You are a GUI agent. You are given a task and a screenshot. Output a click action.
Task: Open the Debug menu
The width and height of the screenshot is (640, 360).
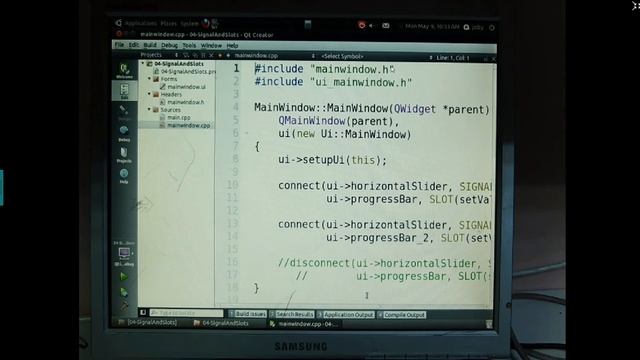[x=169, y=45]
